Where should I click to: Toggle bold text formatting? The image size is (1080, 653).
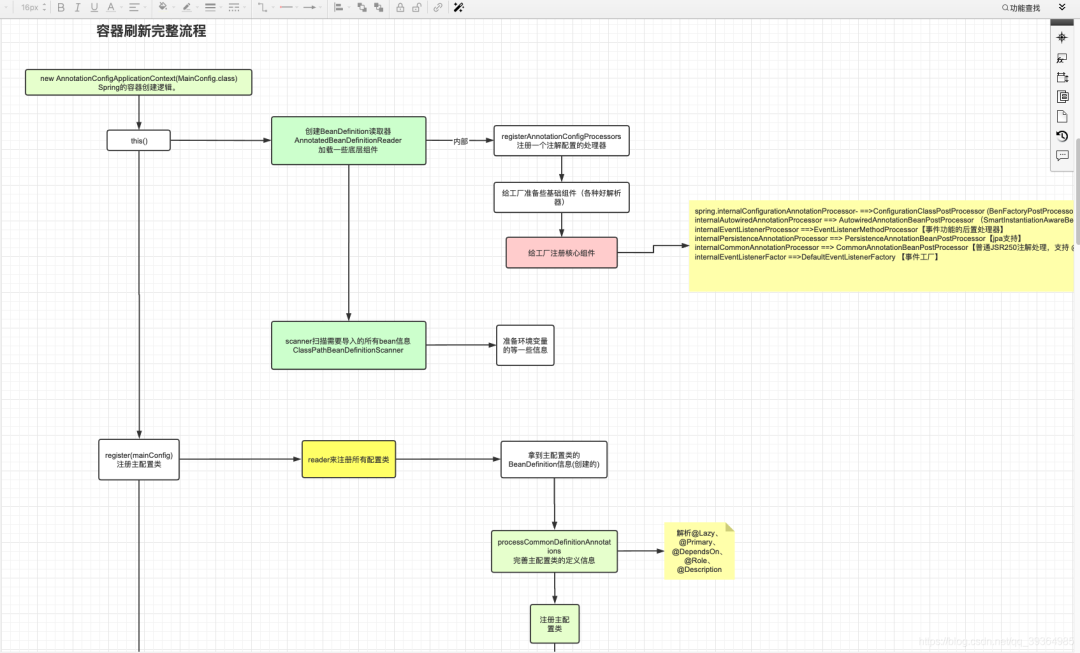61,8
